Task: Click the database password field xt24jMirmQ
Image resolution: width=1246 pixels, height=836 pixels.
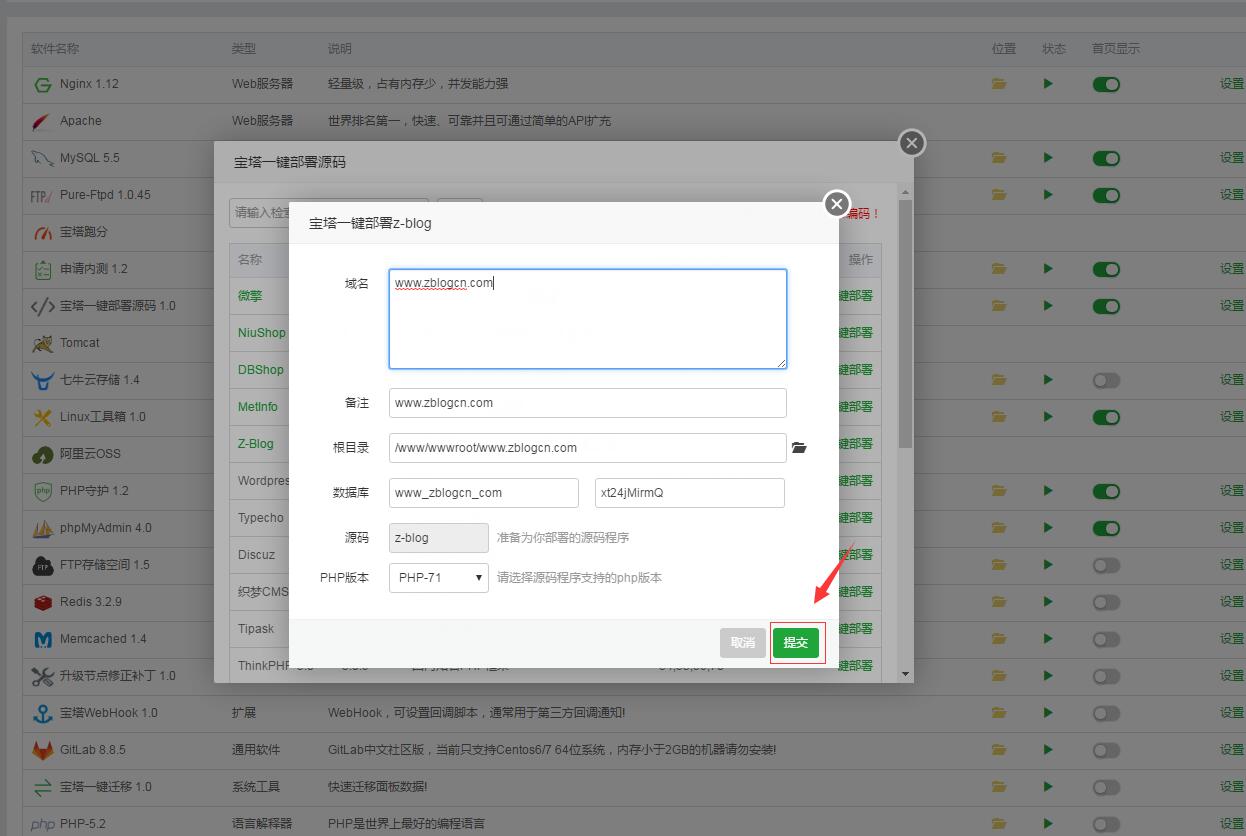Action: tap(690, 493)
